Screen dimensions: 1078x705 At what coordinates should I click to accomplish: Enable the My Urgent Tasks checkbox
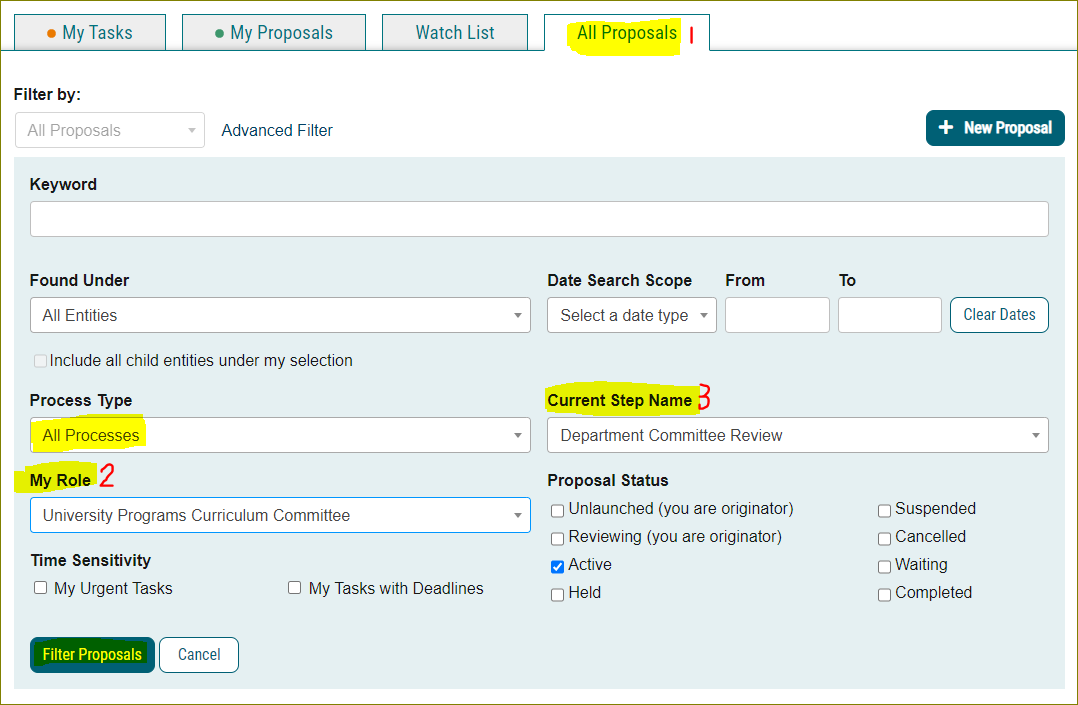[x=41, y=588]
